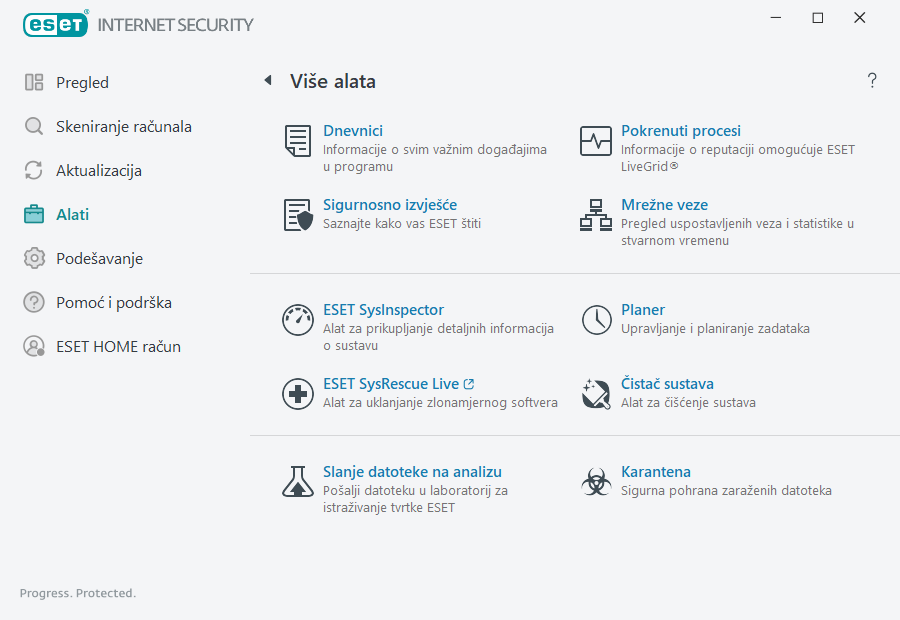The height and width of the screenshot is (620, 900).
Task: Select Skeniranje računala in sidebar
Action: 123,127
